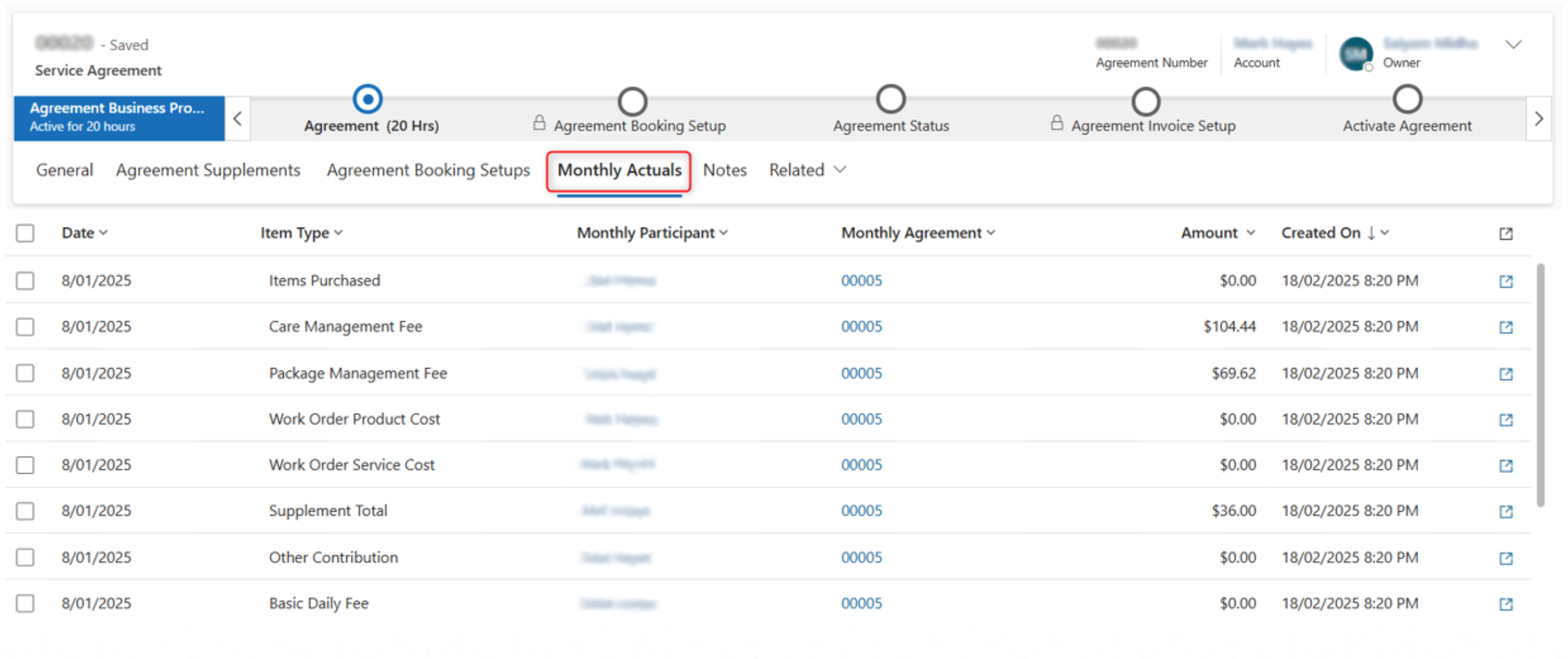Select the Package Management Fee row checkbox
This screenshot has height=659, width=1568.
25,373
